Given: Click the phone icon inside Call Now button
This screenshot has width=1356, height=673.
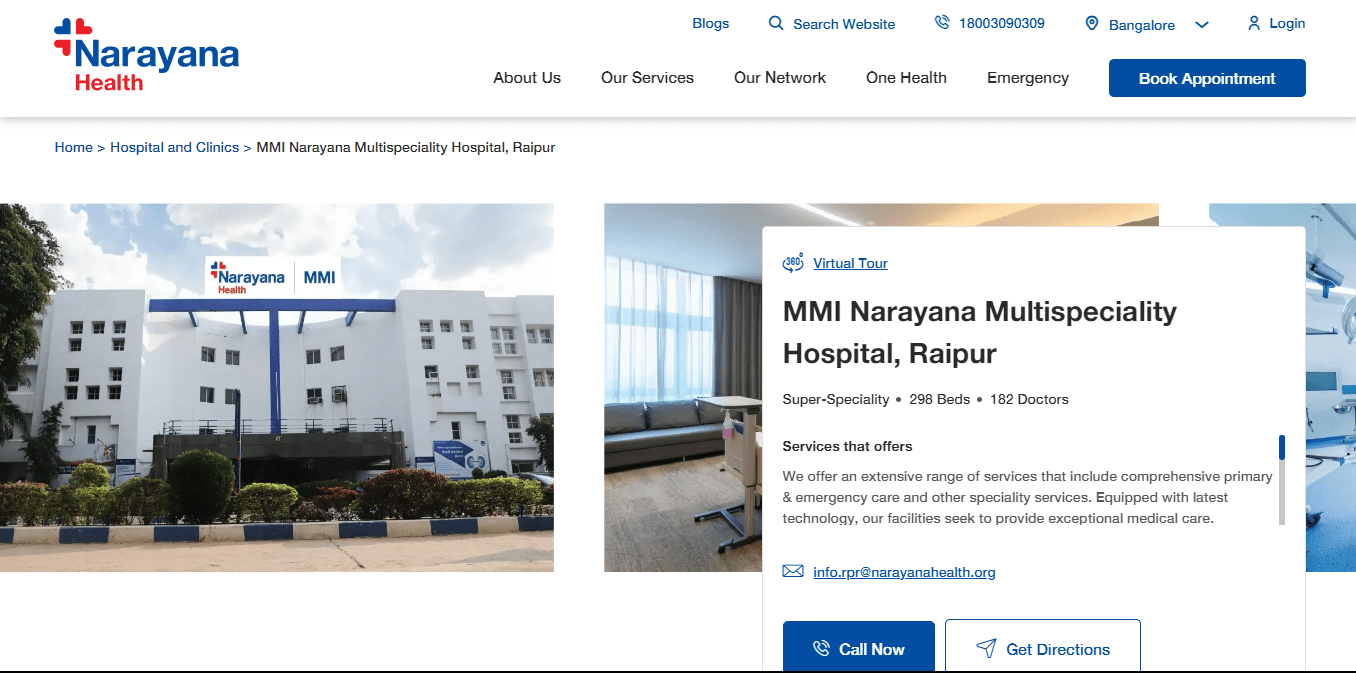Looking at the screenshot, I should click(x=822, y=647).
